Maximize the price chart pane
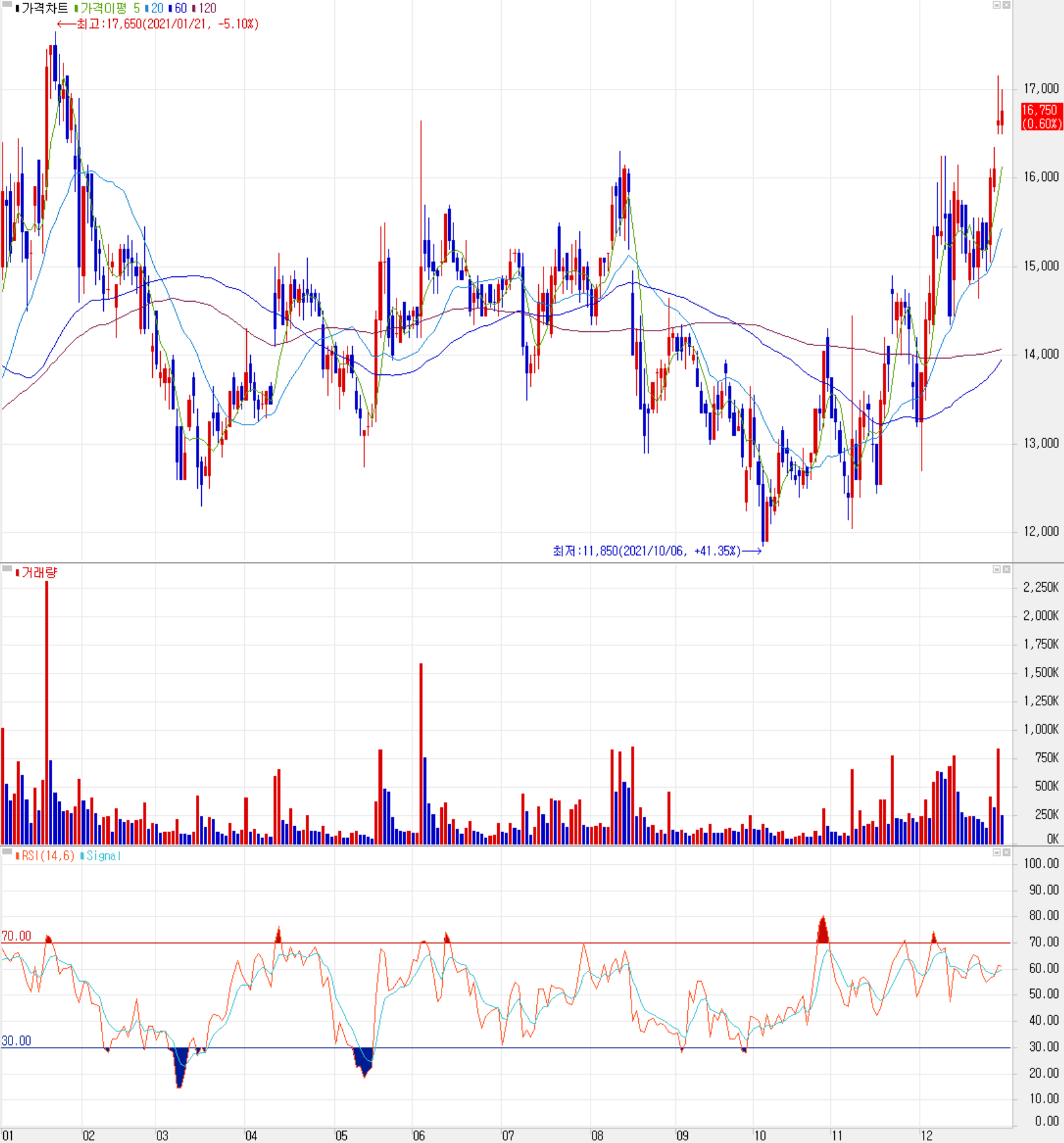 [x=997, y=5]
